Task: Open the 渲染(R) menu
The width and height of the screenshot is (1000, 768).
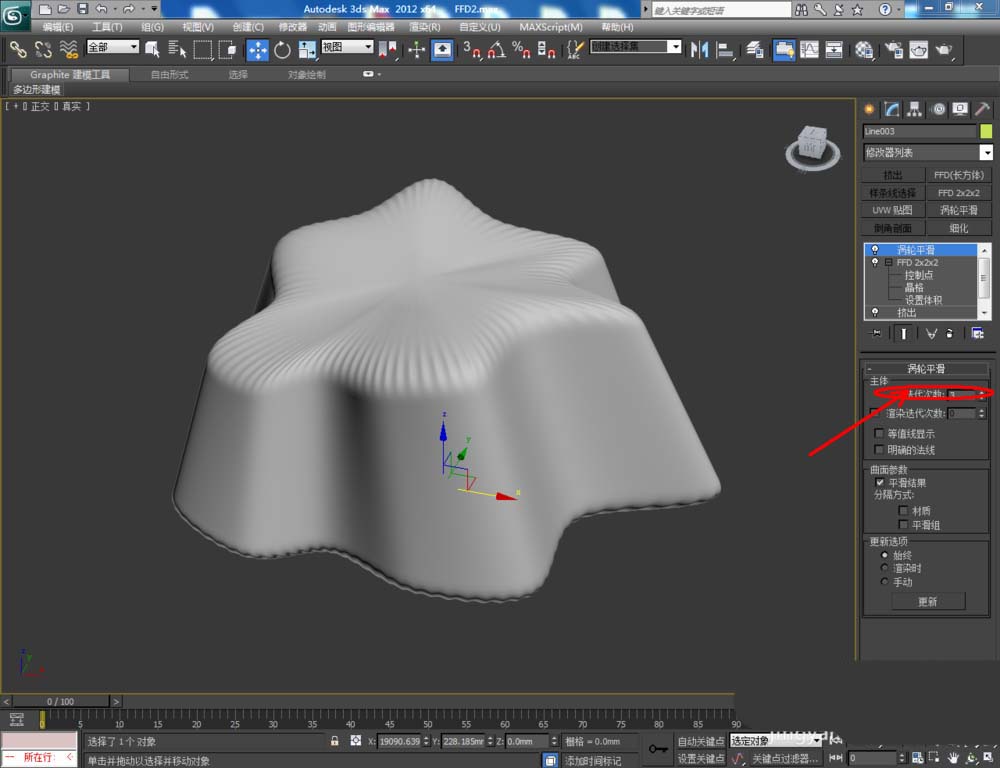Action: point(425,27)
